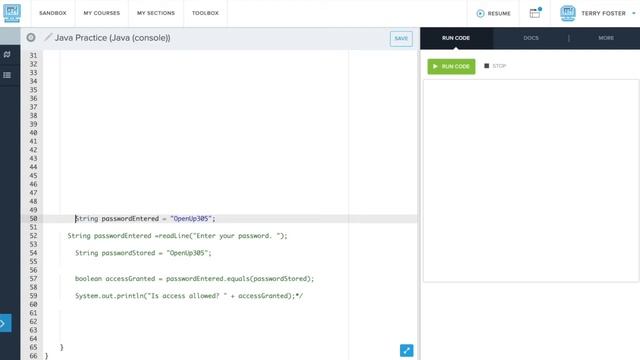Viewport: 640px width, 360px height.
Task: Open the More tab
Action: coord(606,38)
